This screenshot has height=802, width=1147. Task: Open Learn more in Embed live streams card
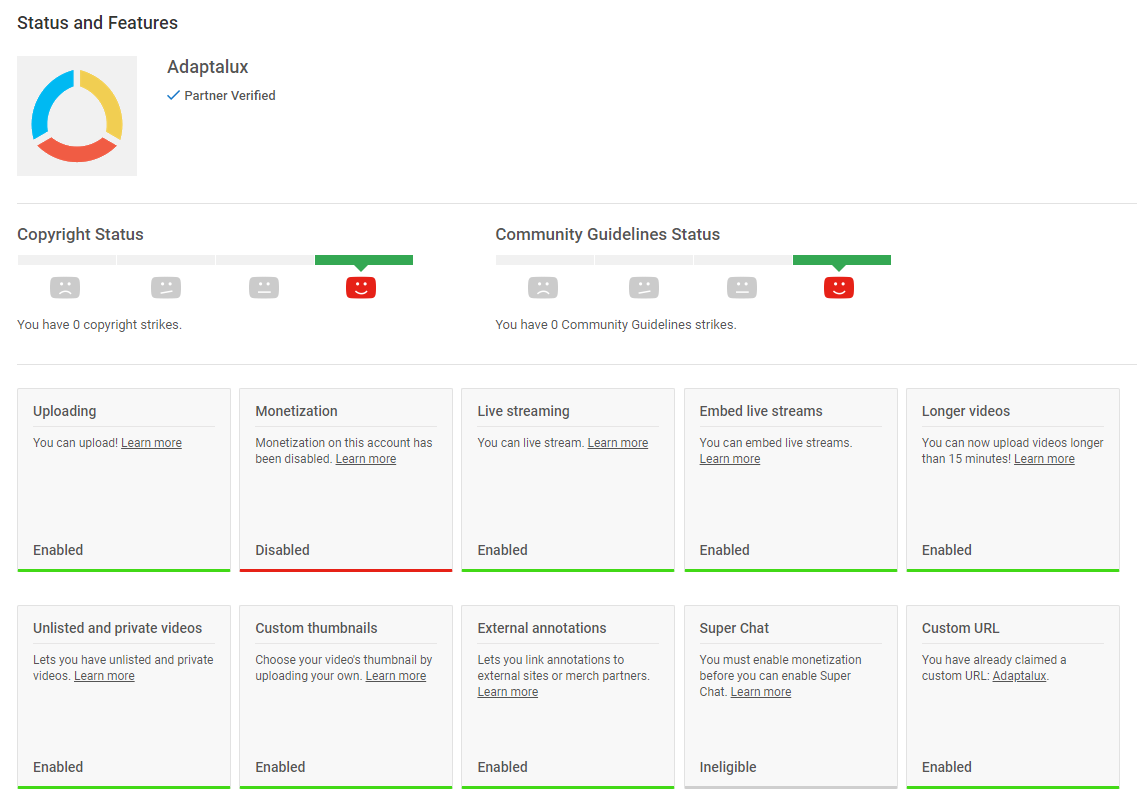click(729, 459)
